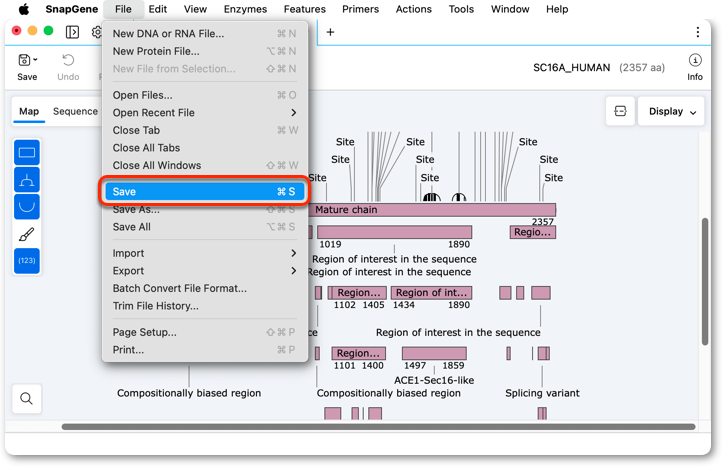The image size is (722, 466).
Task: Click the horizontal scrollbar
Action: pos(378,427)
